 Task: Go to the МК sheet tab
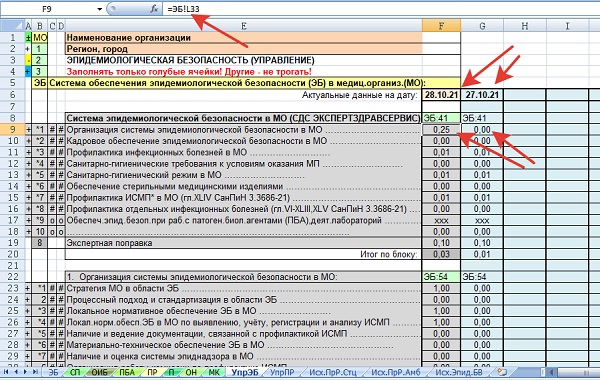214,372
